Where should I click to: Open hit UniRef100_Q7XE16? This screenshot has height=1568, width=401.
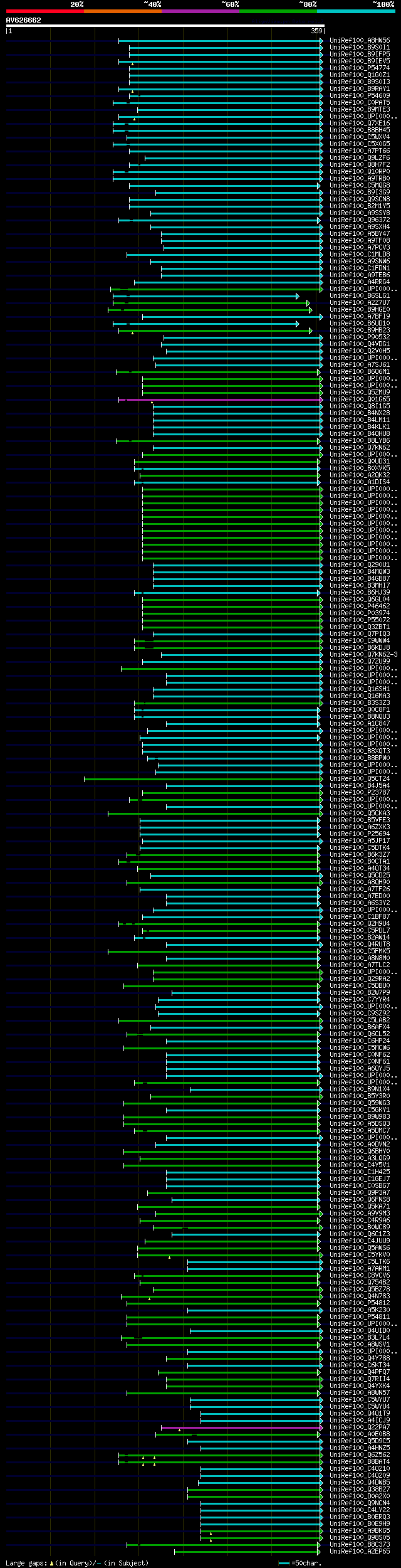point(360,124)
